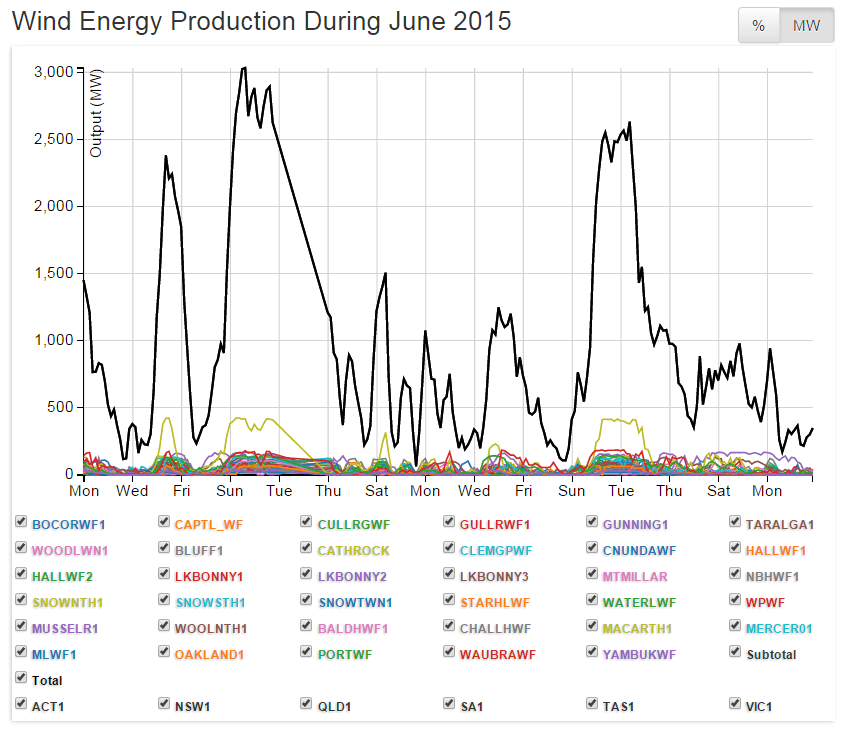This screenshot has height=729, width=845.
Task: Toggle the NSW1 region checkbox
Action: (x=164, y=703)
